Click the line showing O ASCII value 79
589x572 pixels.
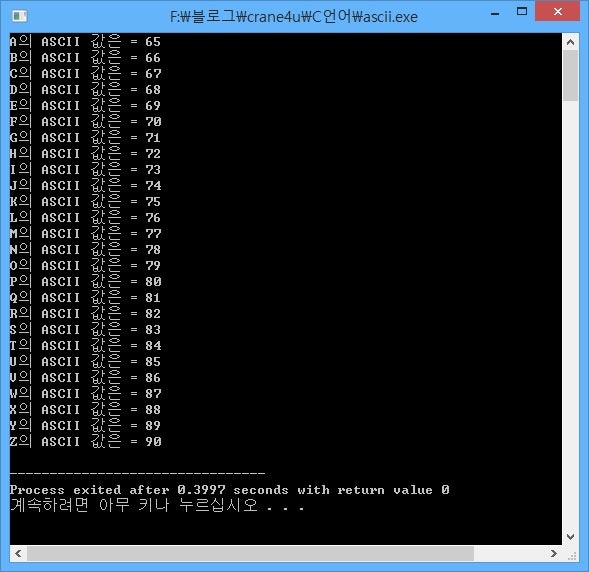click(x=86, y=265)
